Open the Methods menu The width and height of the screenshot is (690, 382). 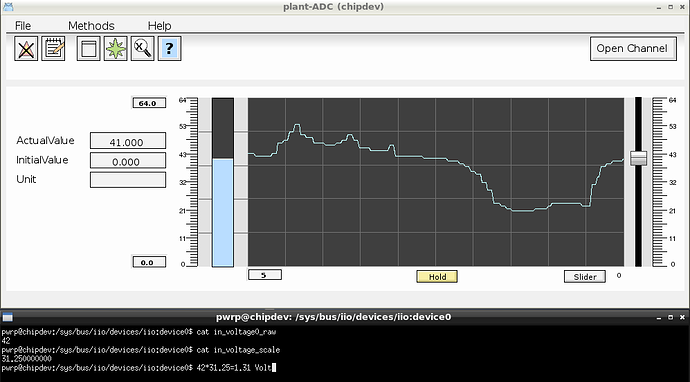(91, 26)
